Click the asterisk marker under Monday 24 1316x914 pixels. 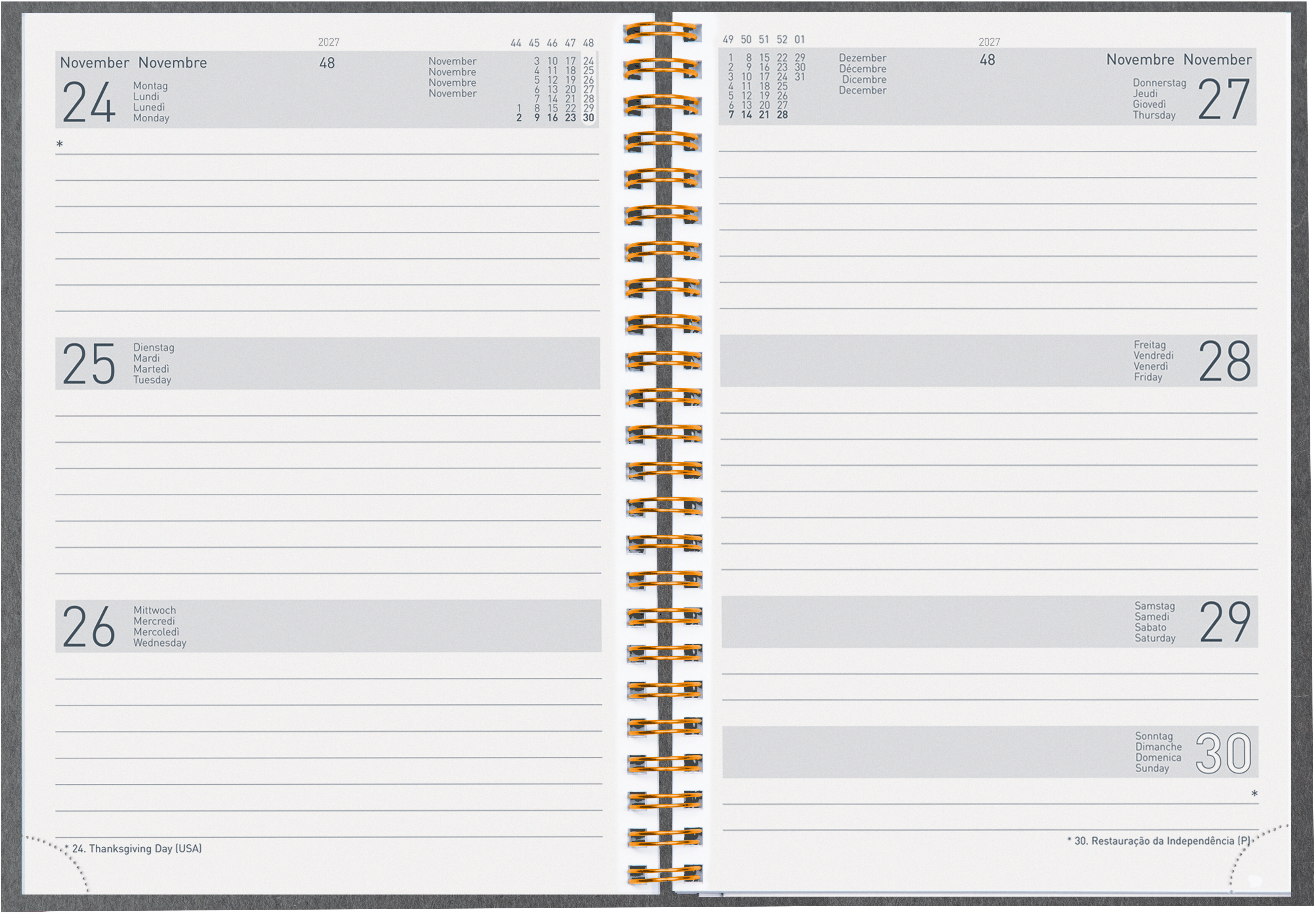point(60,144)
